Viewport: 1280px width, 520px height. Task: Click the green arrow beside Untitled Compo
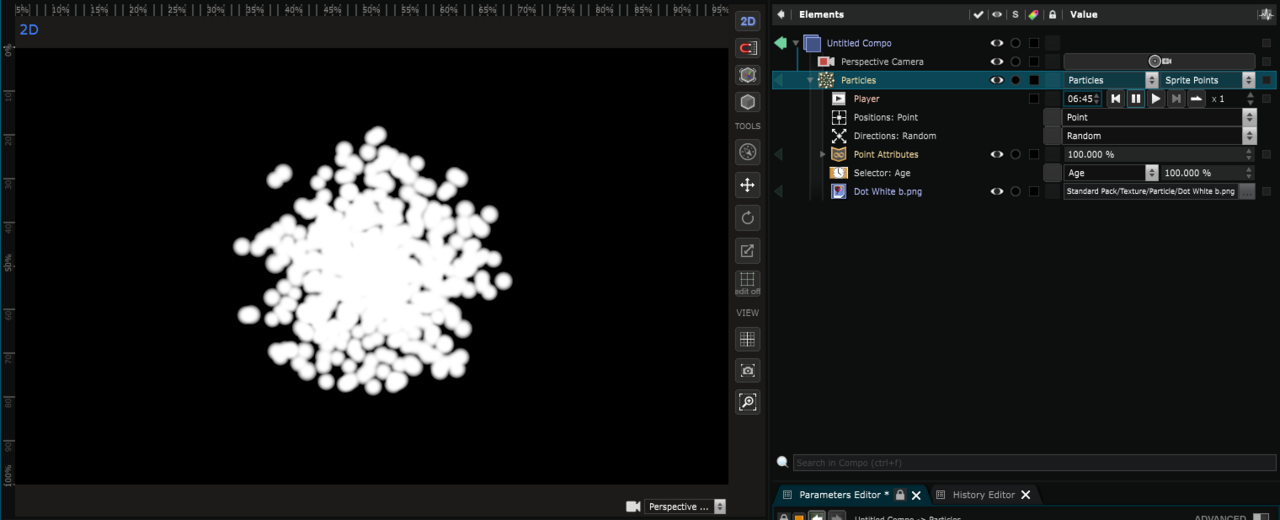click(x=781, y=43)
